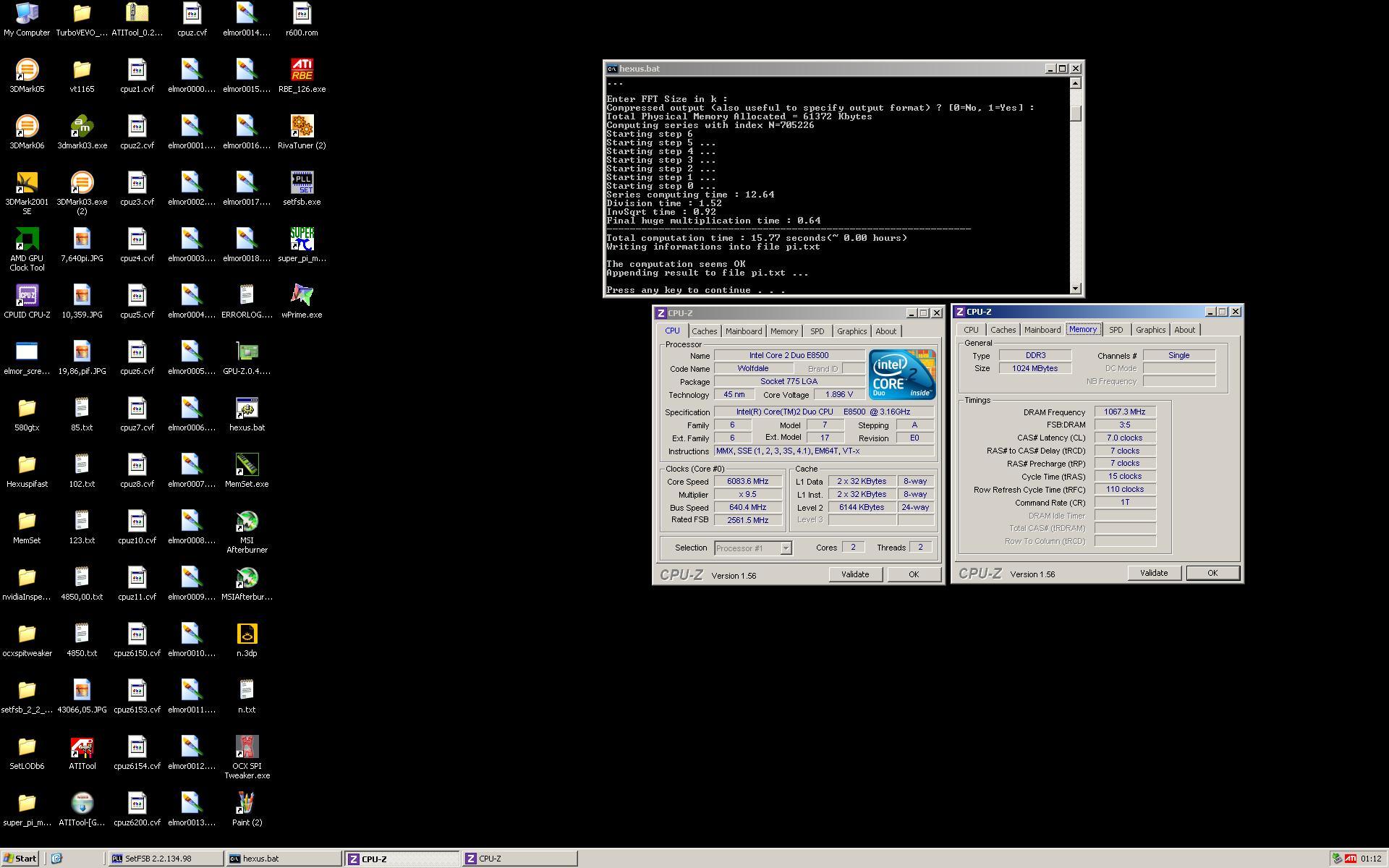The height and width of the screenshot is (868, 1389).
Task: Click the hexus.bat console scrollbar down arrow
Action: 1076,288
